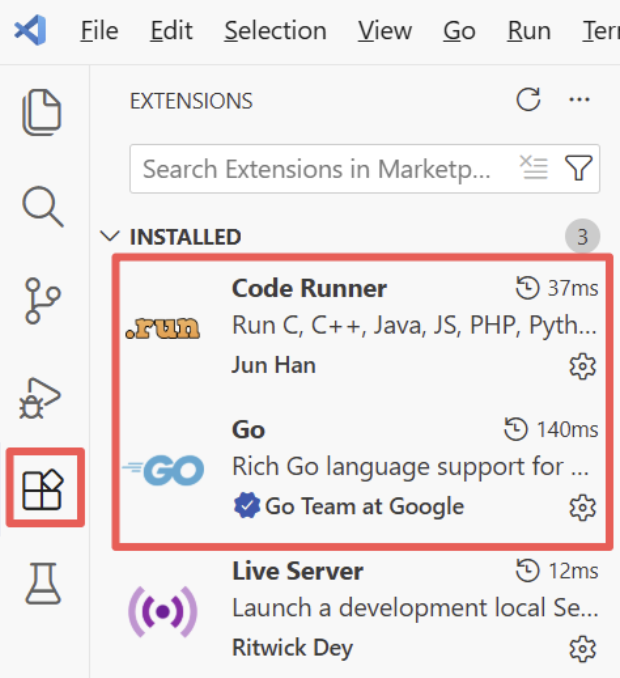Screen dimensions: 620x678
Task: Open the filter extensions funnel menu
Action: click(x=578, y=168)
